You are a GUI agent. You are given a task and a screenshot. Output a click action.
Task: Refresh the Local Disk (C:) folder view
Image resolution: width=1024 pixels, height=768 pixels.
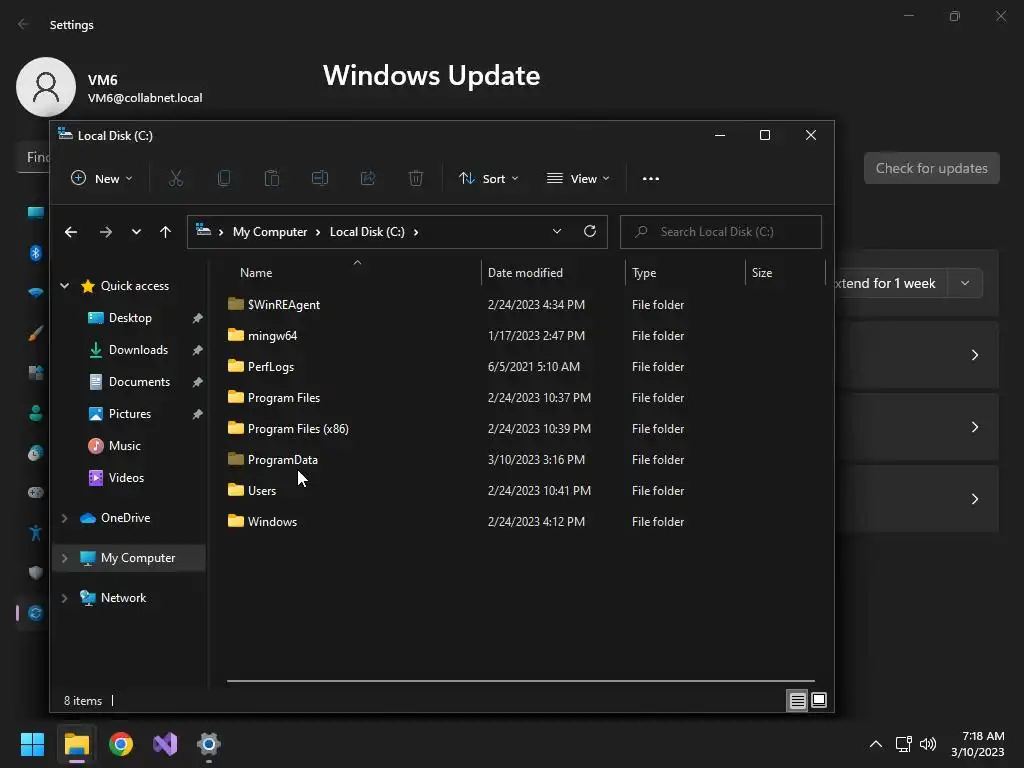(x=590, y=231)
